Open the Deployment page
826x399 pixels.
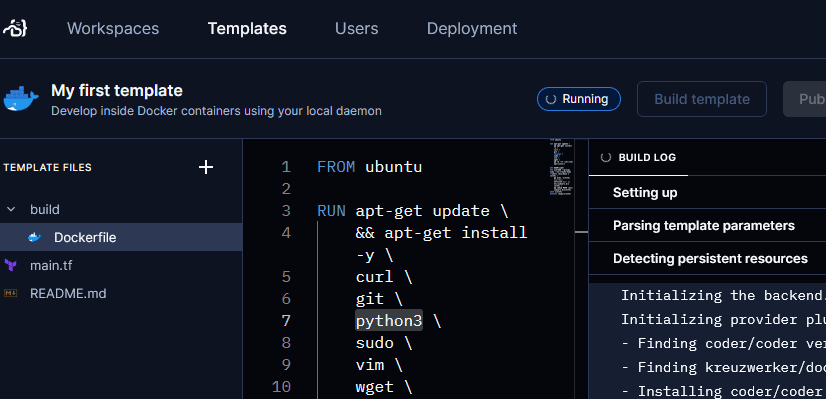click(472, 28)
